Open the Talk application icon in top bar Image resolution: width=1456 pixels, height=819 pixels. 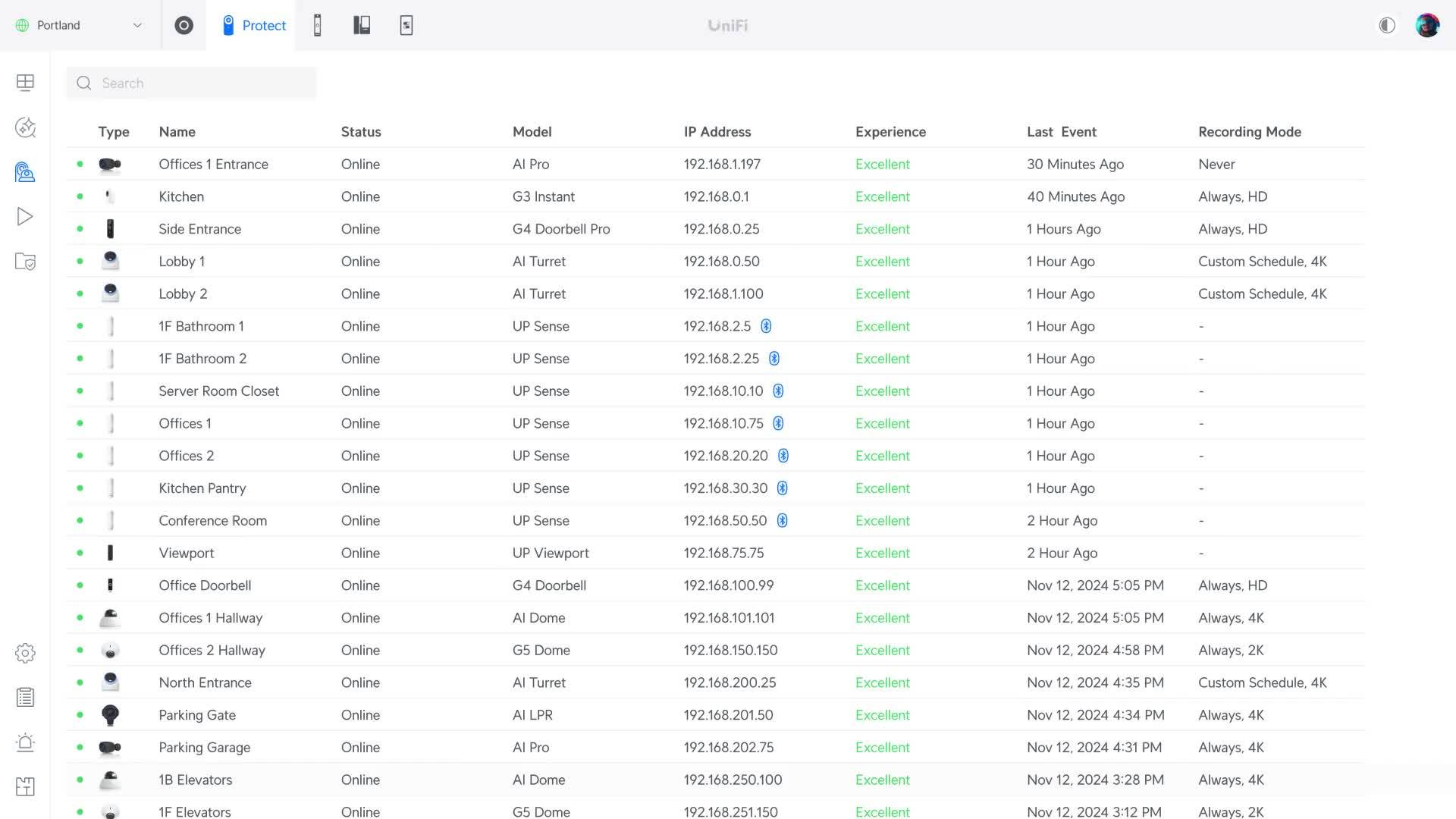(362, 25)
